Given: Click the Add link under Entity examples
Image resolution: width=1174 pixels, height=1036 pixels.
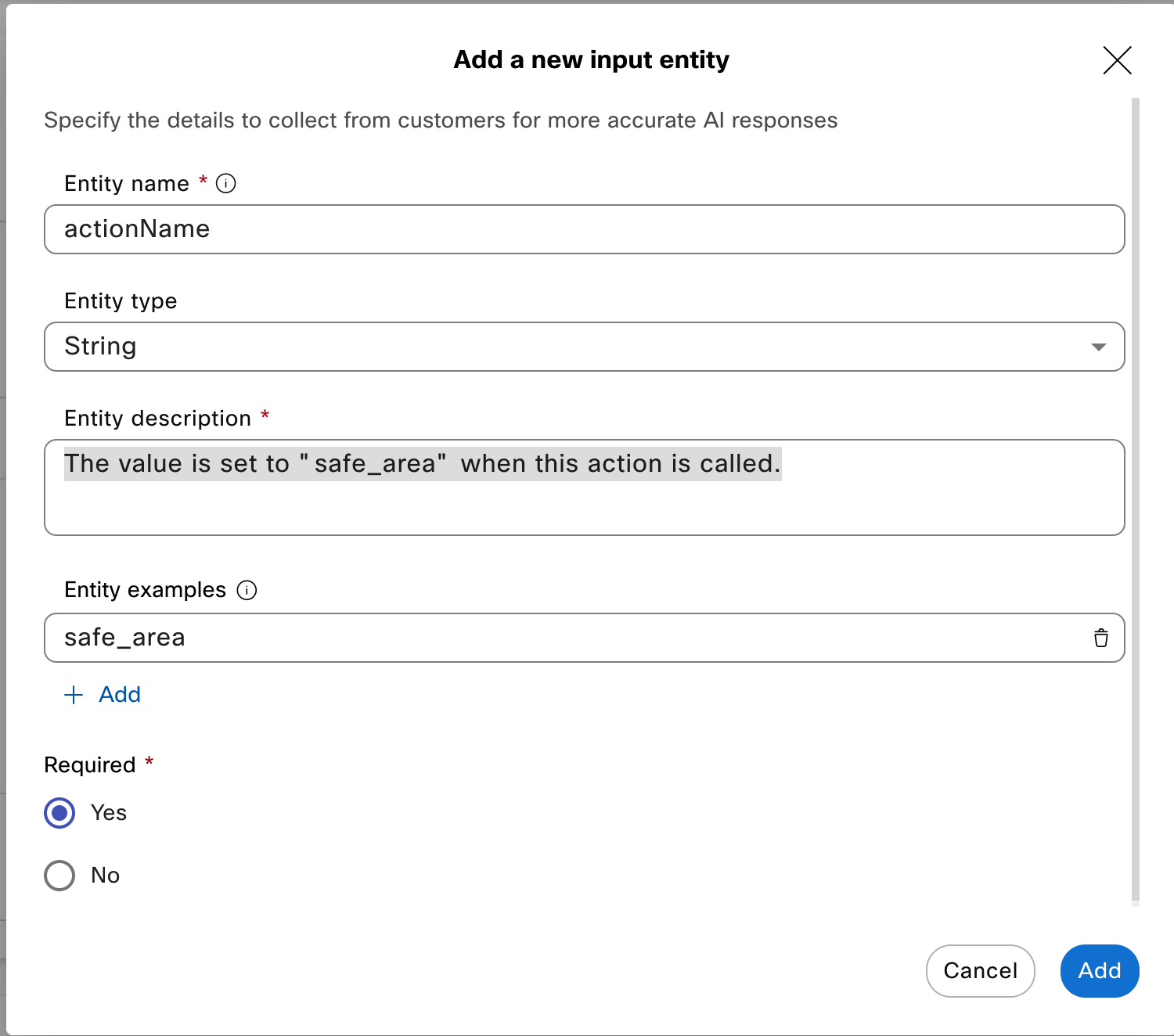Looking at the screenshot, I should [x=120, y=695].
